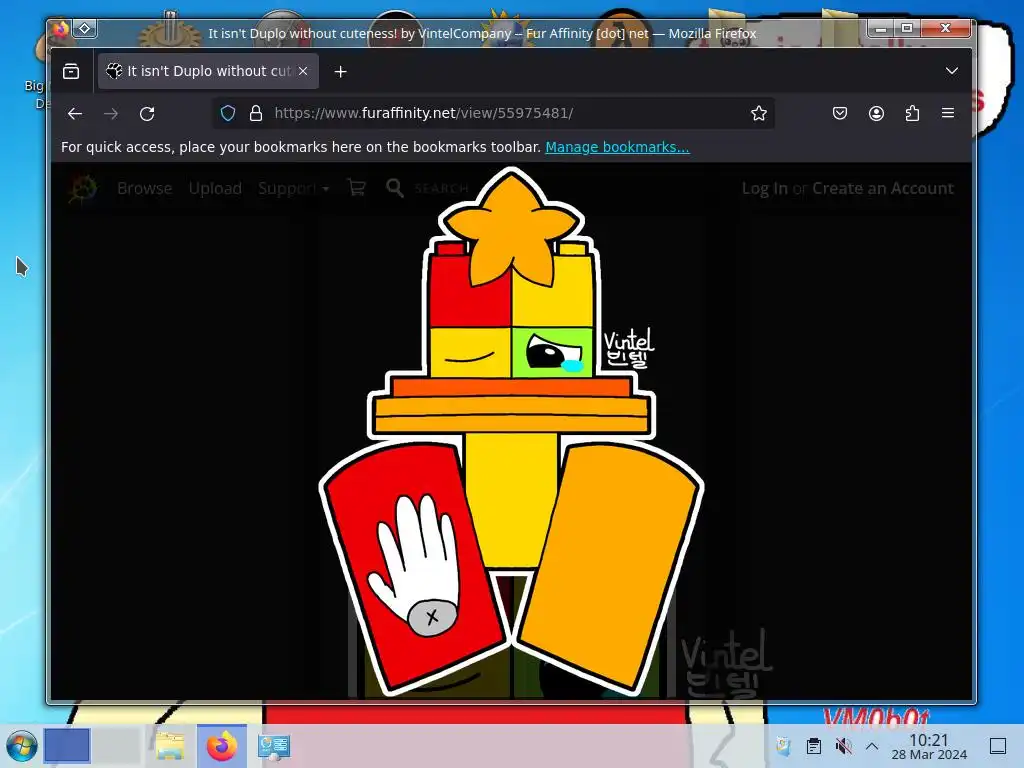1024x768 pixels.
Task: Switch to Firefox in the taskbar
Action: click(222, 746)
